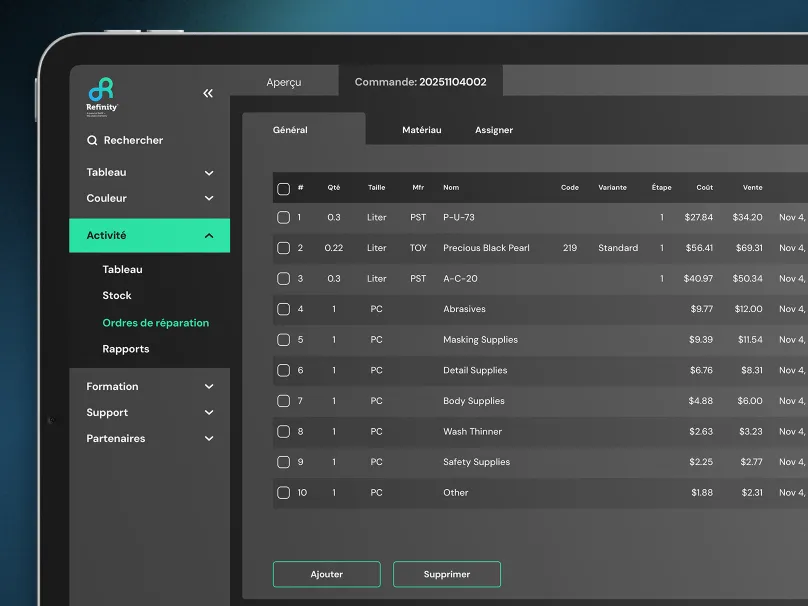Click the Refinity logo icon
This screenshot has width=808, height=606.
tap(101, 90)
